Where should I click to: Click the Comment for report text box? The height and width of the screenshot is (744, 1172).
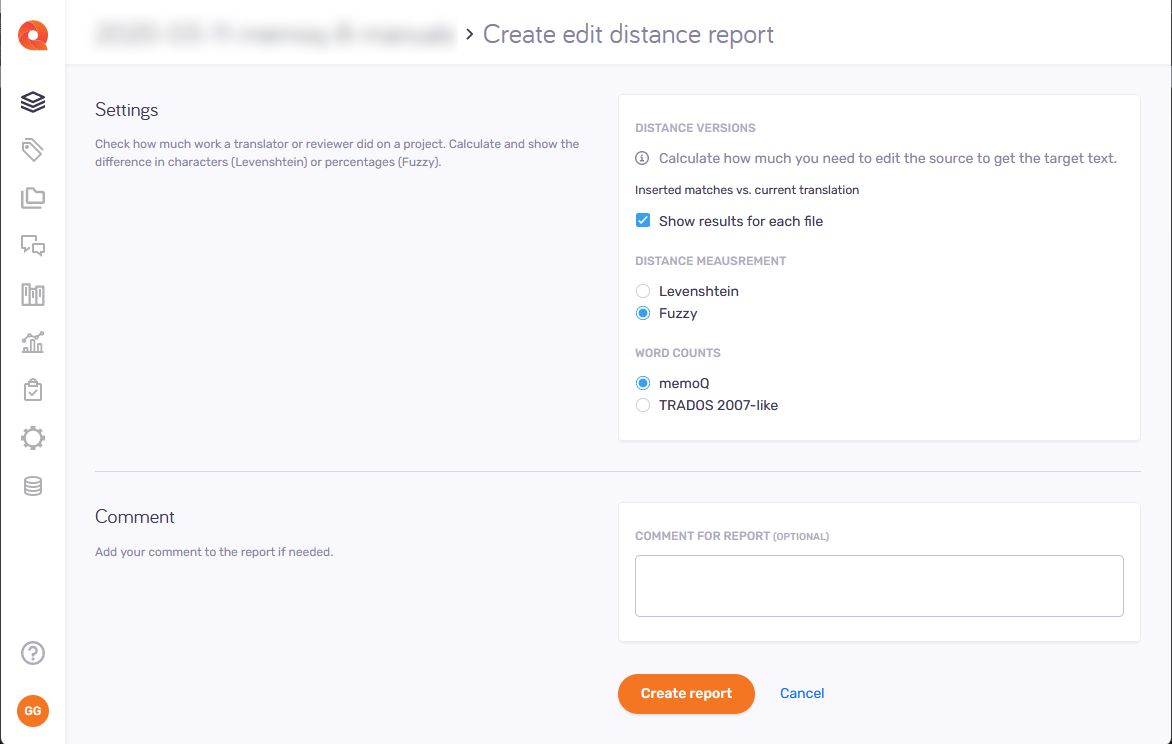pyautogui.click(x=879, y=586)
